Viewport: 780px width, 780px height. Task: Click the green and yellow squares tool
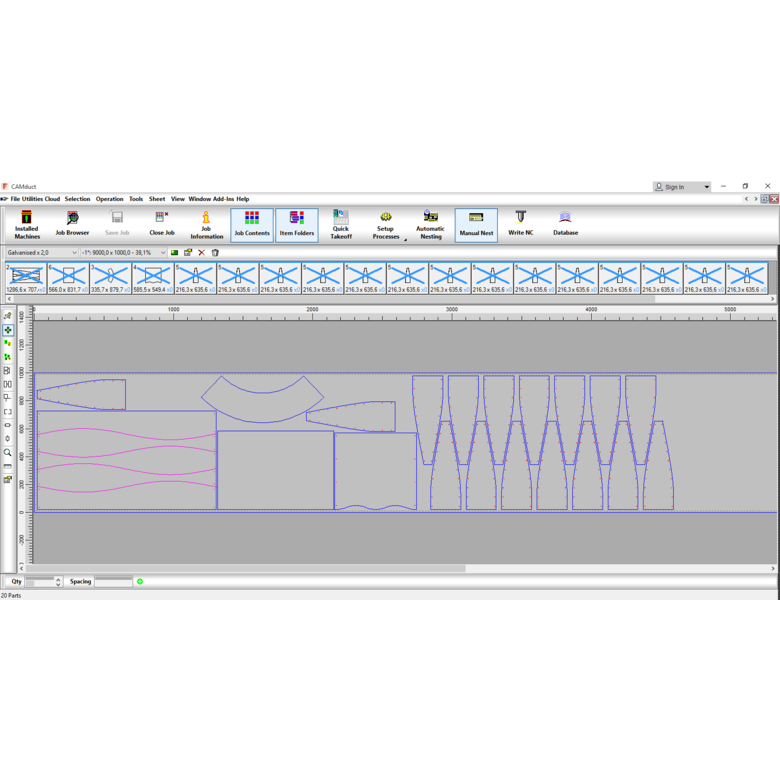coord(7,343)
